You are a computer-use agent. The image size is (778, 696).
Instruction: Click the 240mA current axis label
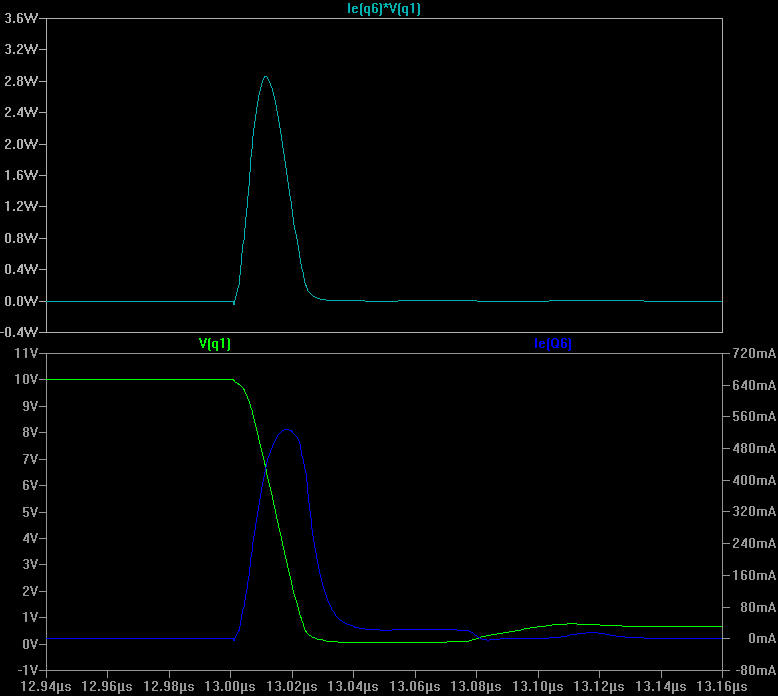click(x=754, y=543)
